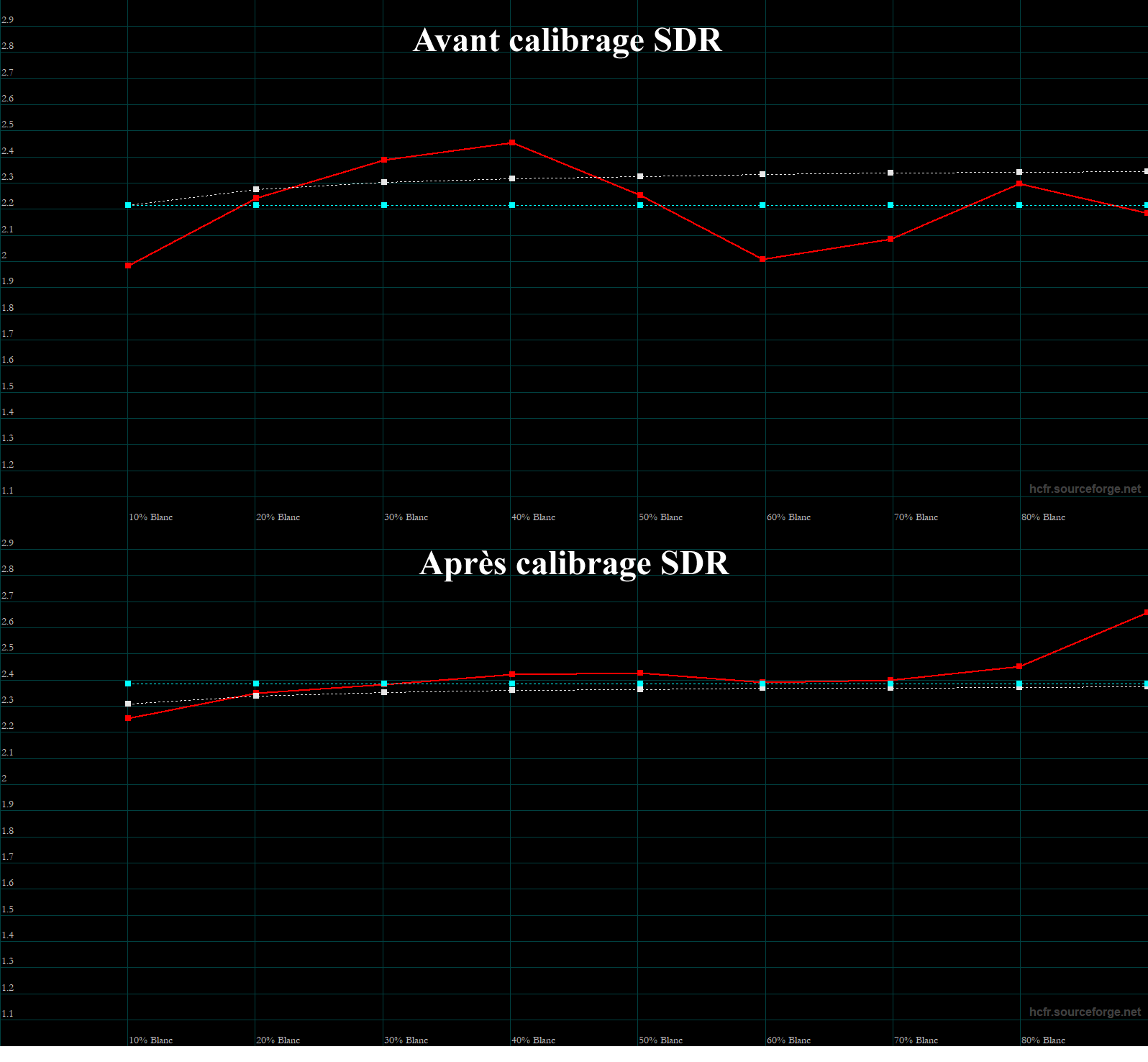Open hcfr.sourceforge.net watermark in the Après chart
This screenshot has height=1062, width=1148.
[1085, 1012]
